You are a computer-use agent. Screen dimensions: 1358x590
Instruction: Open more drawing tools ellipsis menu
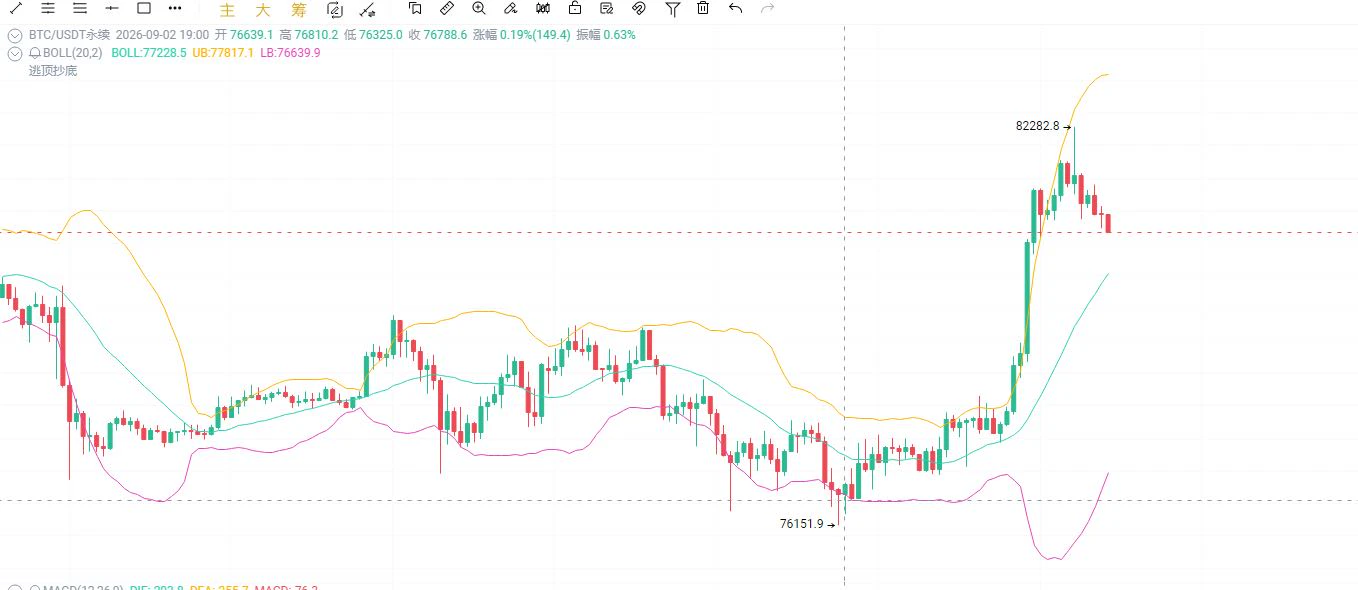coord(176,8)
